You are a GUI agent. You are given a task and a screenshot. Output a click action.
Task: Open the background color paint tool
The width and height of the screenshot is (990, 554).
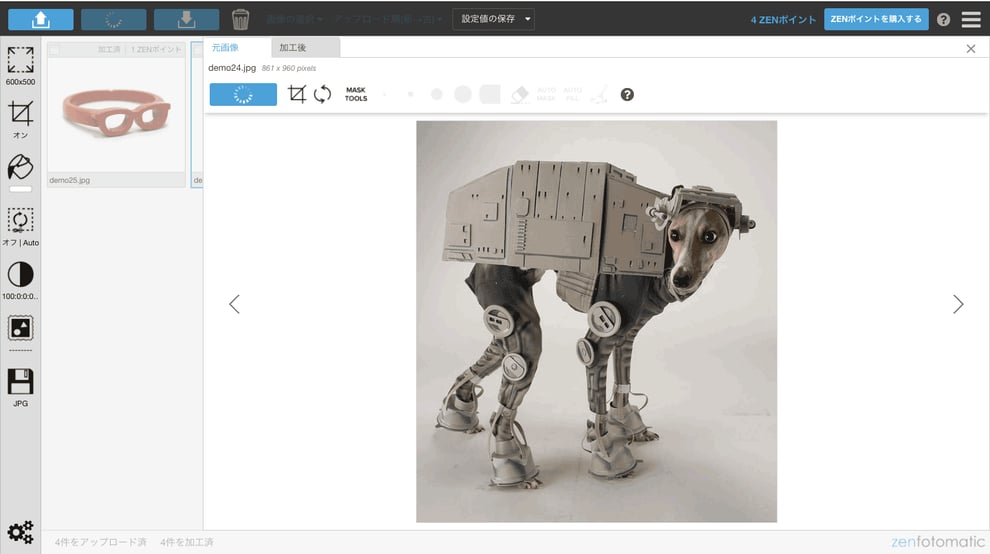pos(20,167)
